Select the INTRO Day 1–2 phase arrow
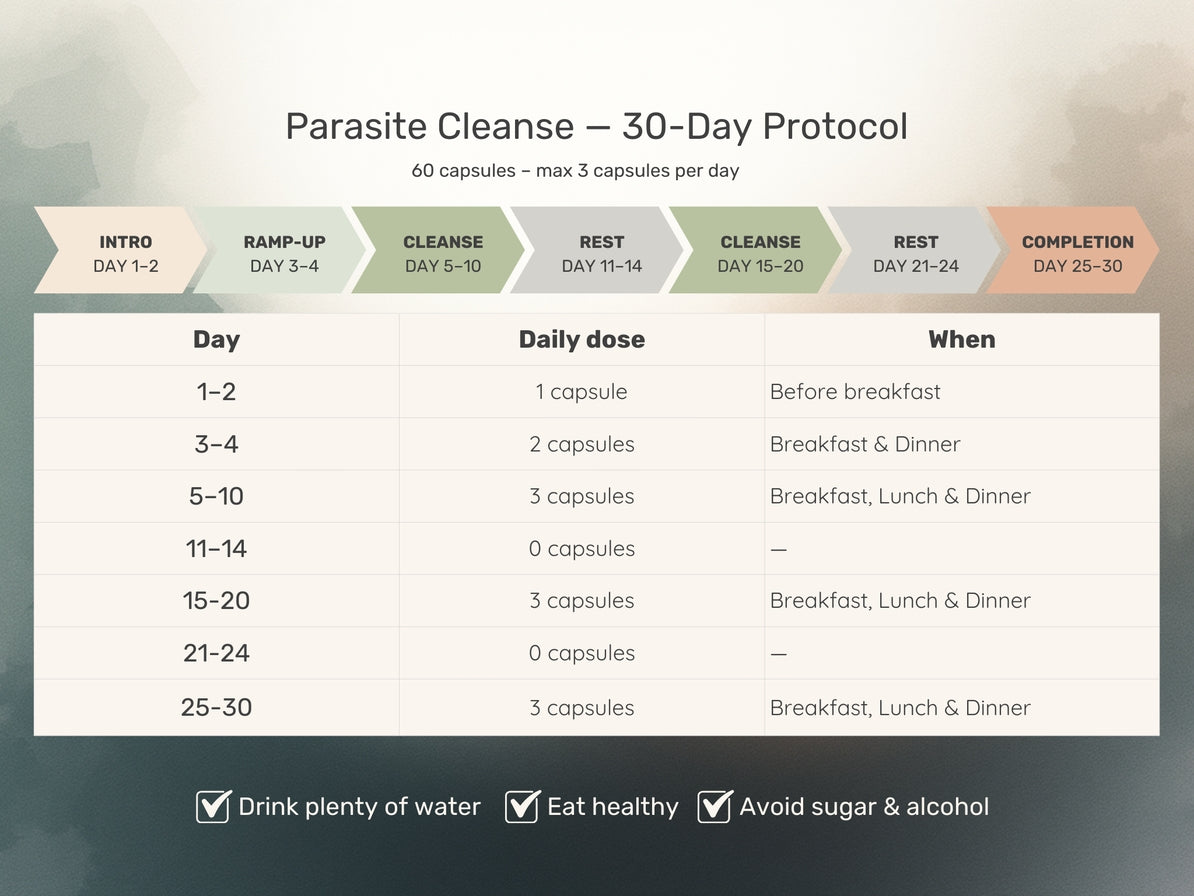1194x896 pixels. pos(120,253)
